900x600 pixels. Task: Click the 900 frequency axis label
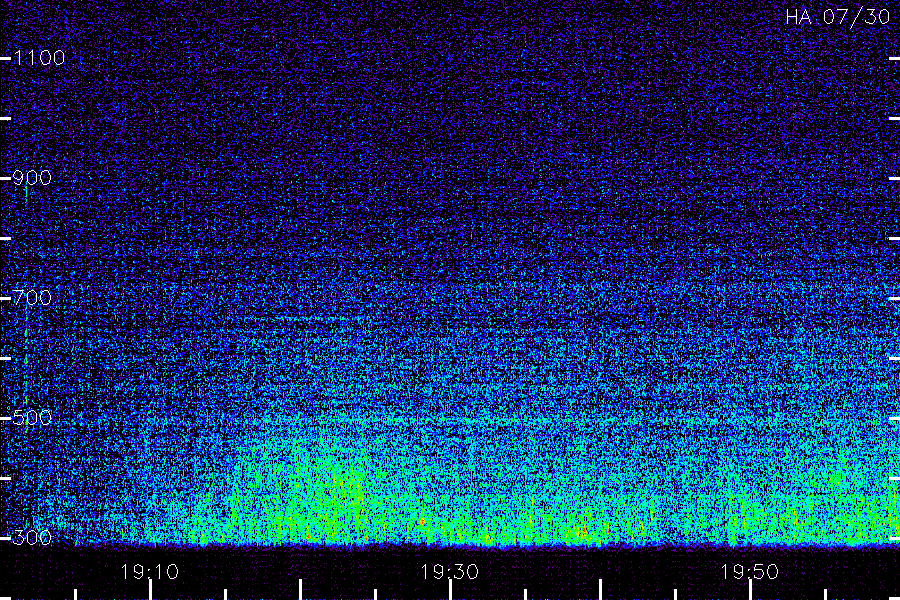(x=32, y=178)
